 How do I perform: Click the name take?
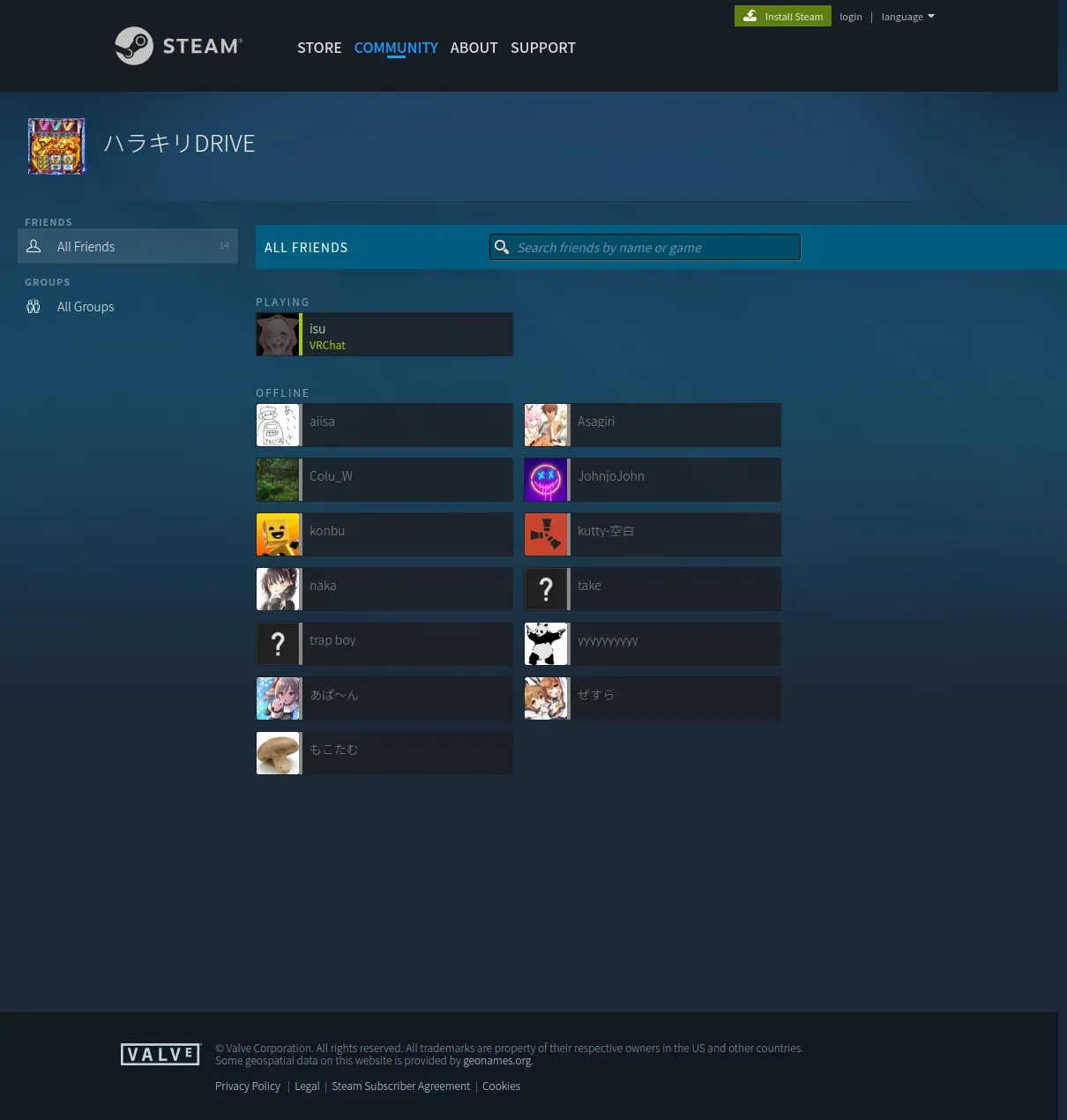click(589, 585)
